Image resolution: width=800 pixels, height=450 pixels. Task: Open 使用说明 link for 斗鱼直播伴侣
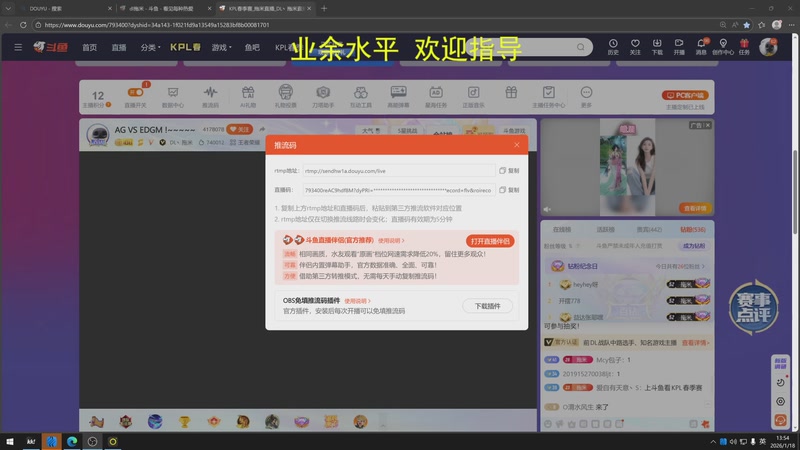pos(391,240)
